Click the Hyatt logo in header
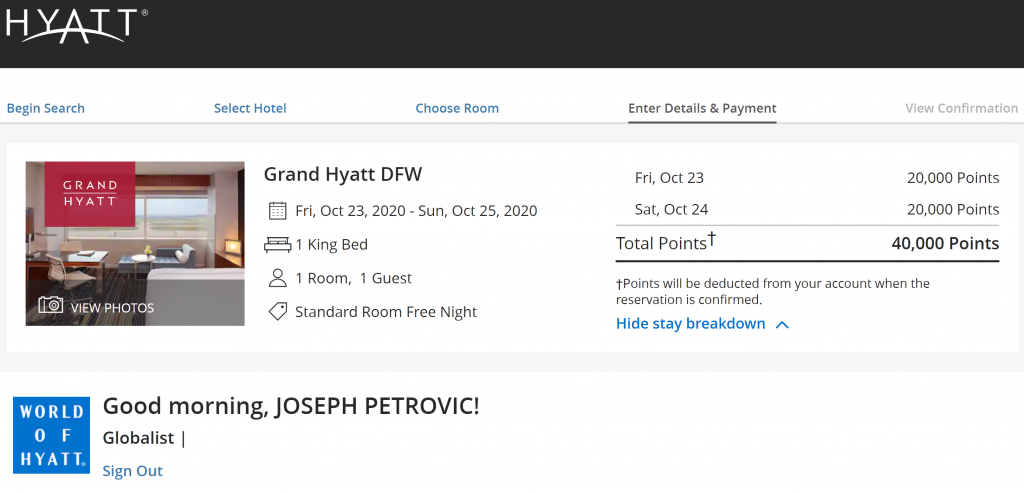This screenshot has height=493, width=1024. tap(76, 26)
